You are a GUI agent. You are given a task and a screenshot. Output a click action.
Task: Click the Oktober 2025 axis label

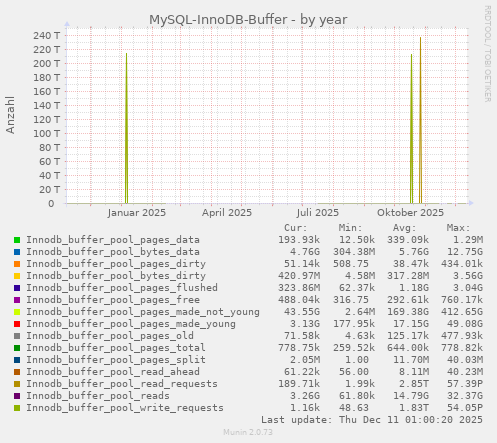(410, 213)
